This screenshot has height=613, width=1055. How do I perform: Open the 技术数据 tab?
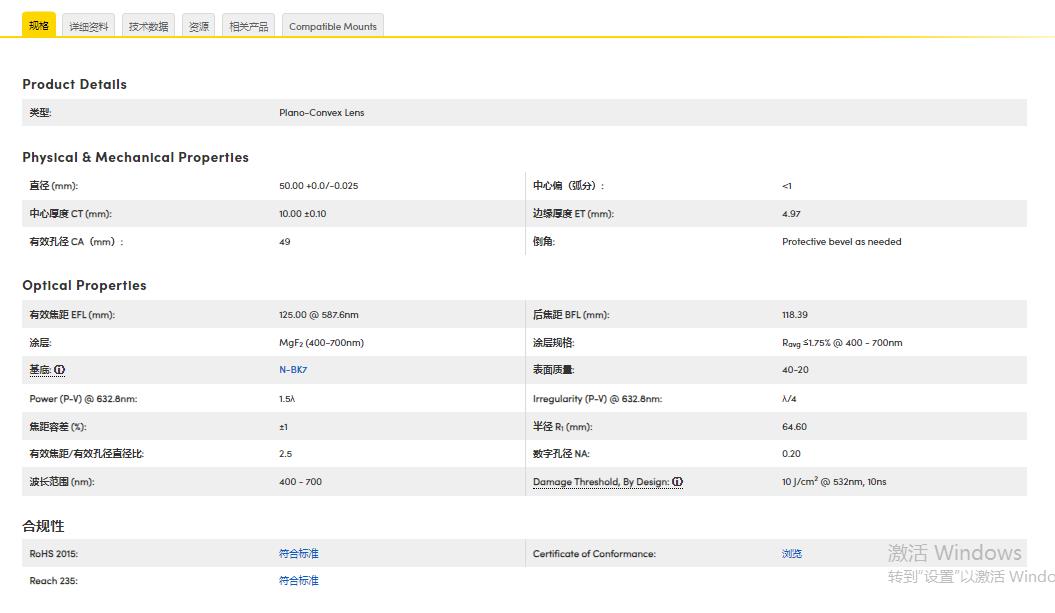tap(148, 27)
